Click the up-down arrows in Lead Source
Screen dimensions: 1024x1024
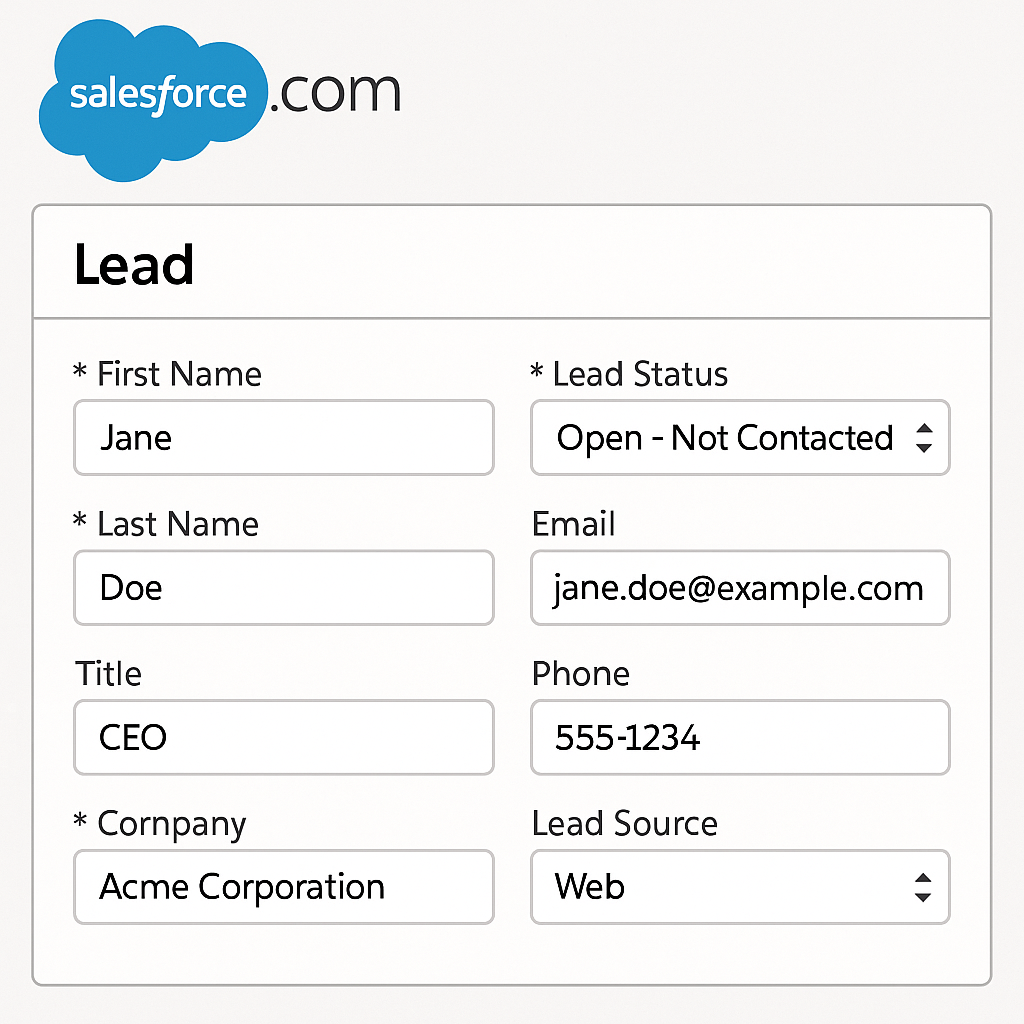click(x=924, y=887)
